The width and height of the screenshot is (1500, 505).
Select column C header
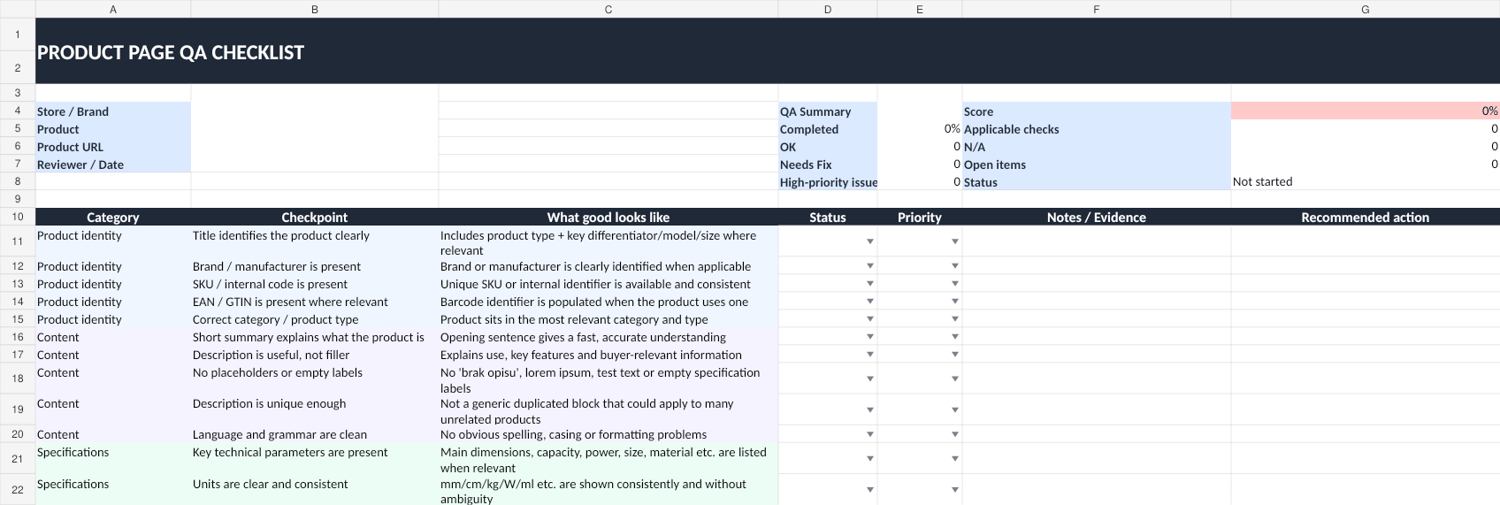coord(608,9)
